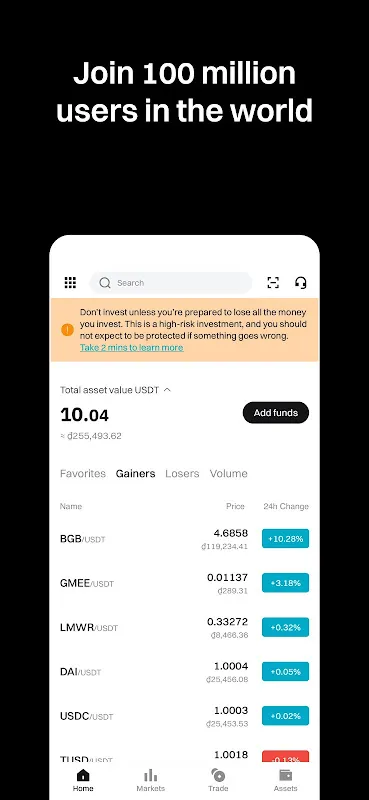
Task: Tap the Add funds button
Action: 276,413
